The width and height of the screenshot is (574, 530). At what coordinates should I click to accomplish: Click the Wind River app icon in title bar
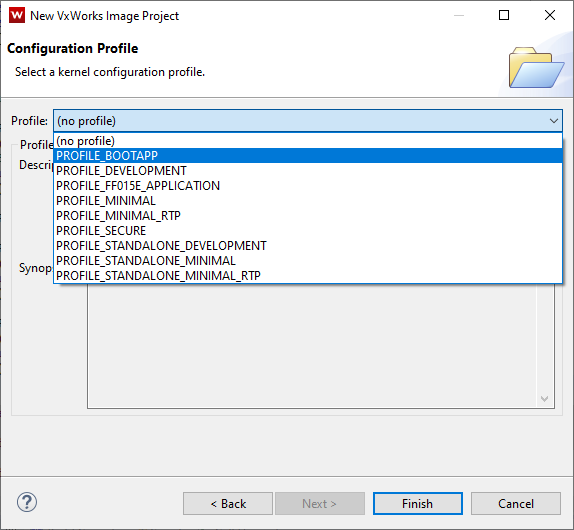tap(17, 15)
